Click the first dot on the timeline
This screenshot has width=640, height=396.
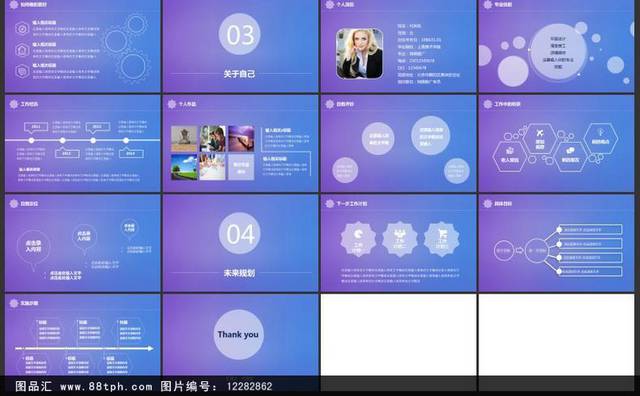point(31,140)
